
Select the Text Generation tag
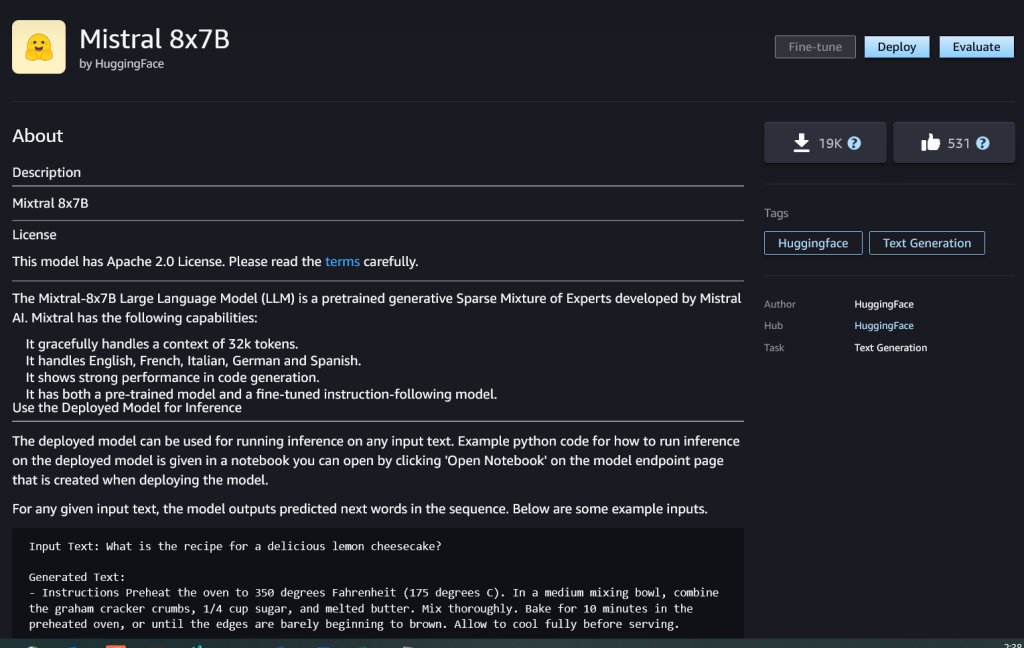[x=927, y=243]
